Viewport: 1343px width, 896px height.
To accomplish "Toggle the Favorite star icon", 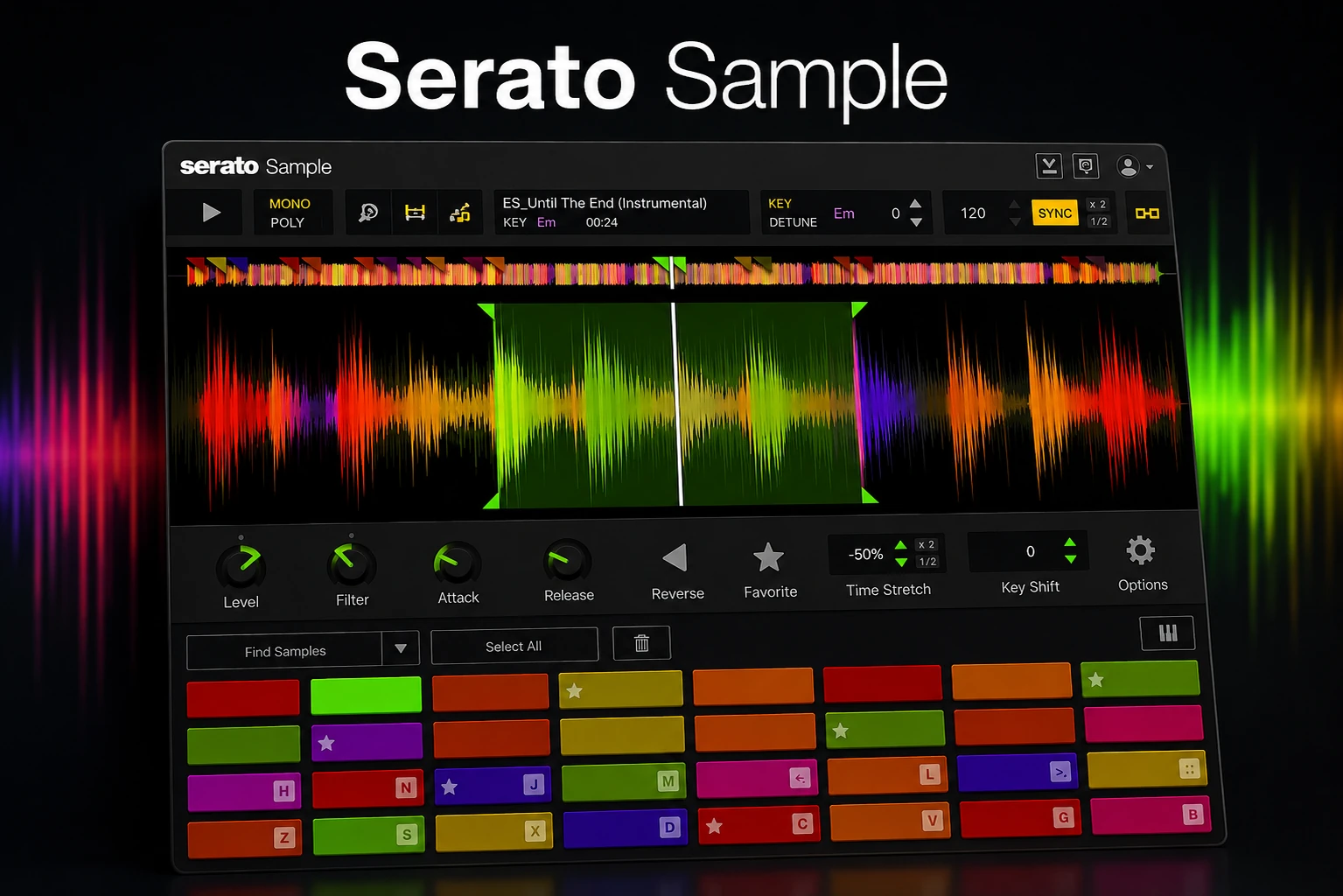I will pyautogui.click(x=768, y=557).
